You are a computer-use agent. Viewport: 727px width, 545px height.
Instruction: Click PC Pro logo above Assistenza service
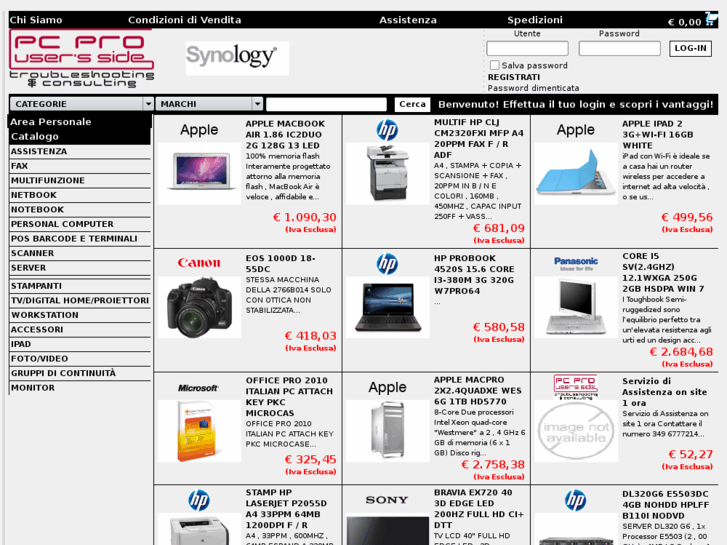coord(575,387)
